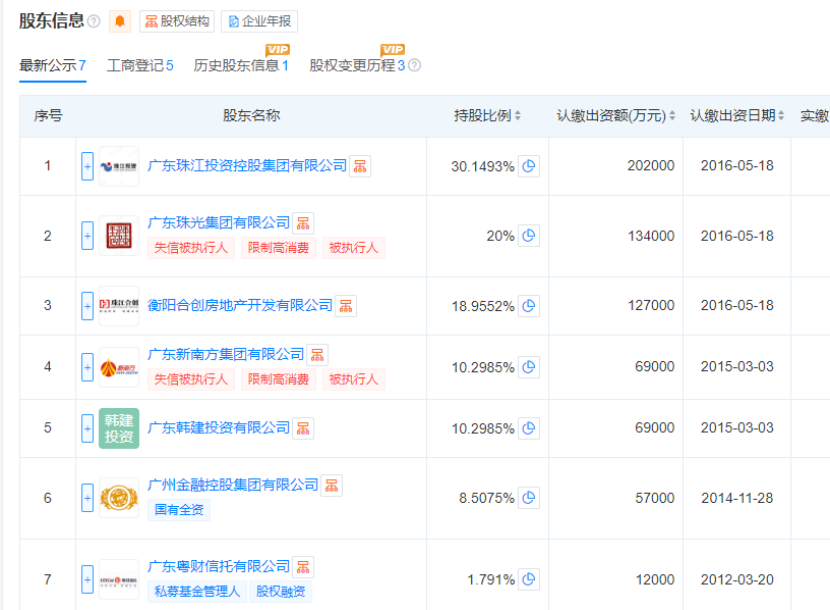The height and width of the screenshot is (610, 830).
Task: Switch to 历史股东信息 tab
Action: [240, 66]
